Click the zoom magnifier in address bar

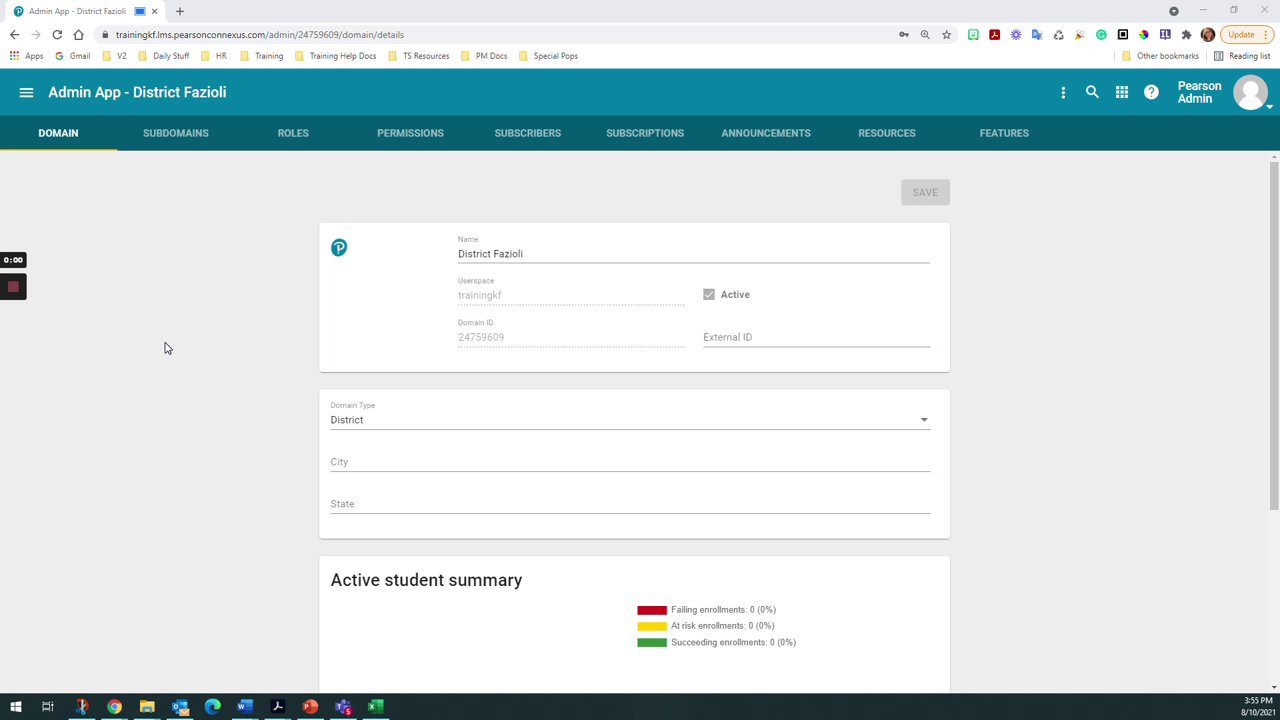(x=925, y=34)
